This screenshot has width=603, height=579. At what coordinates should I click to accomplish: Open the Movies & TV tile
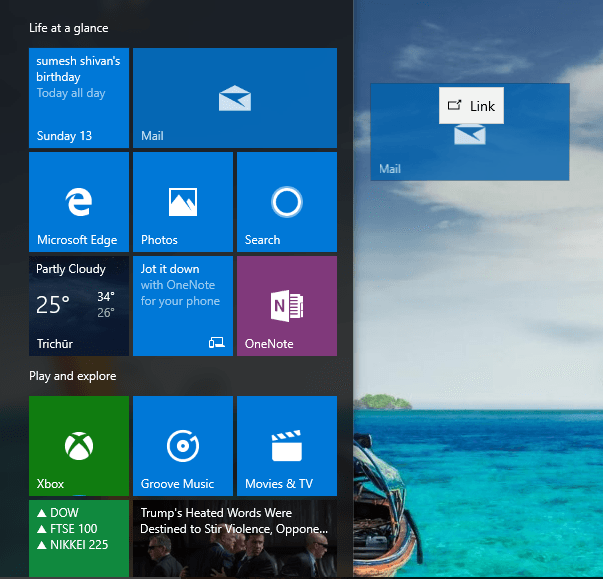click(x=287, y=446)
